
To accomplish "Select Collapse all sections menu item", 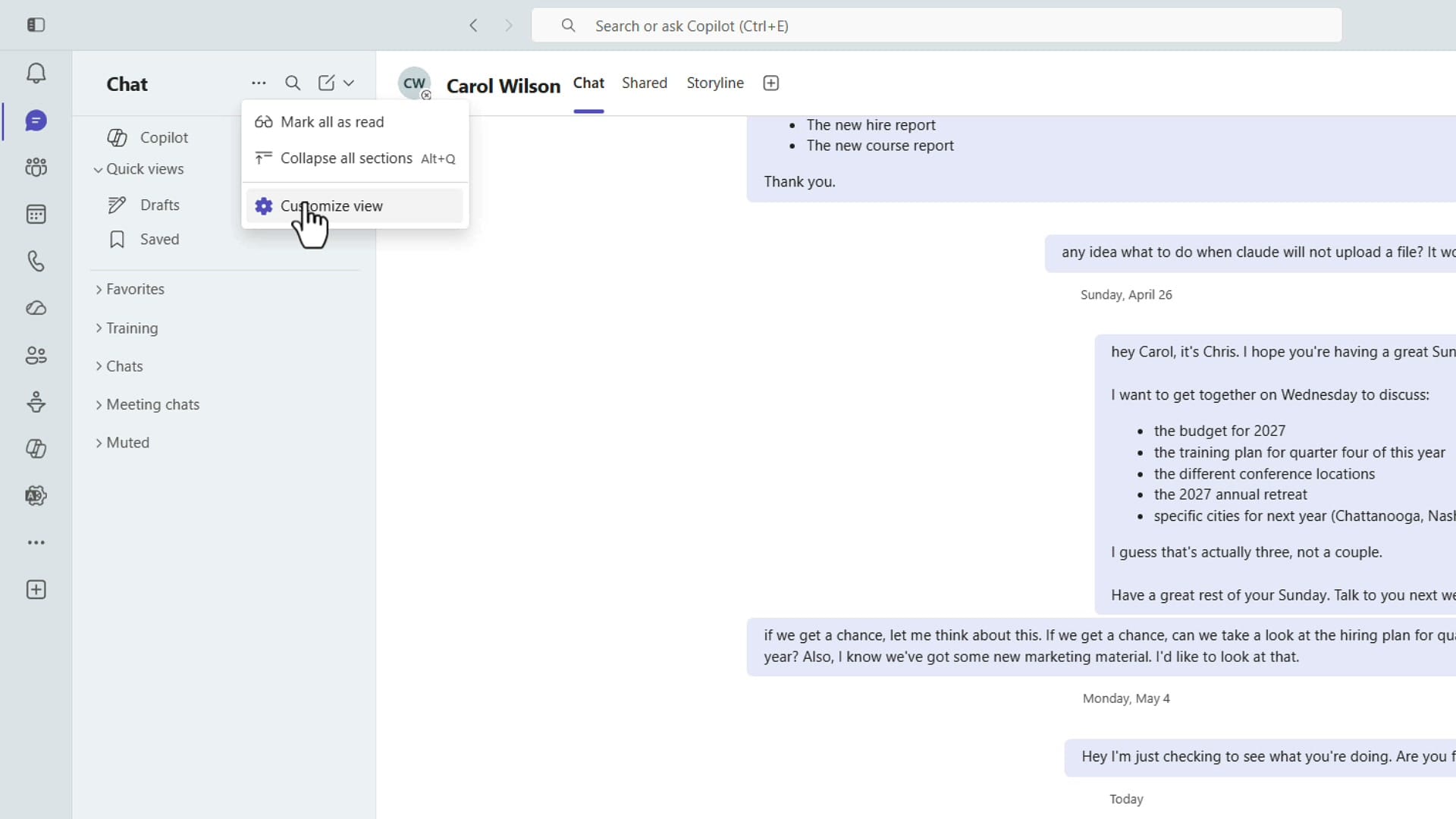I will [x=355, y=158].
